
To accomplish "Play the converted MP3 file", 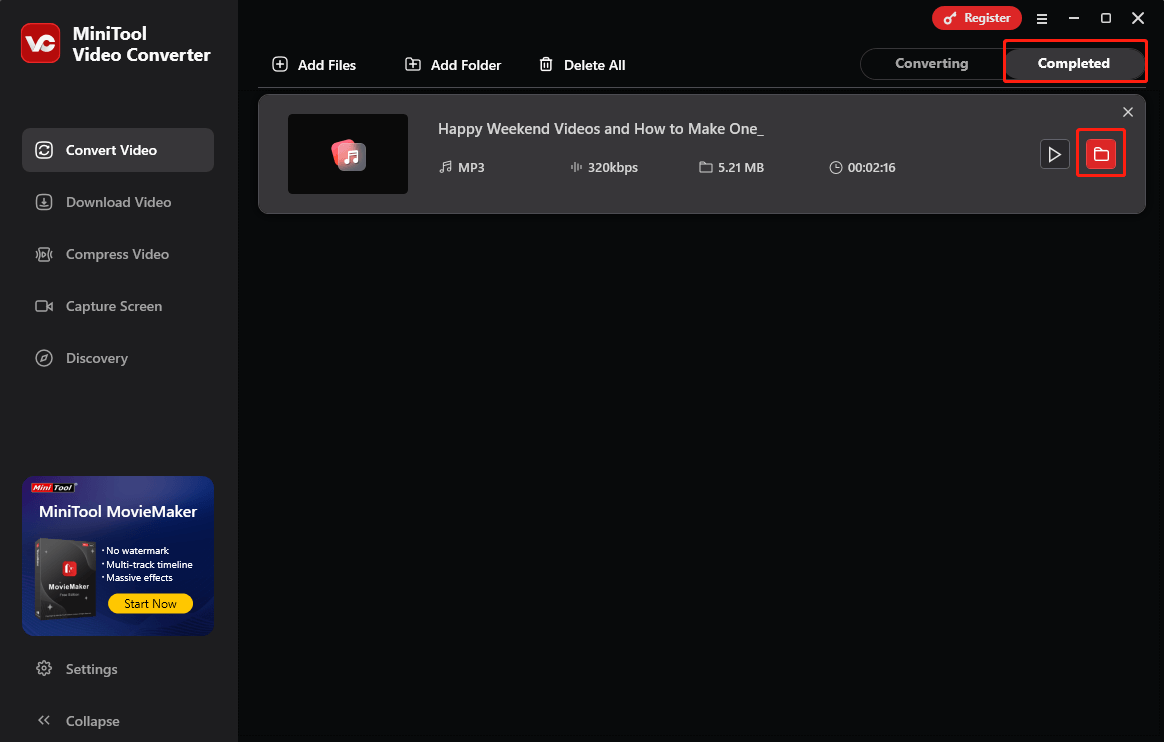I will coord(1054,154).
